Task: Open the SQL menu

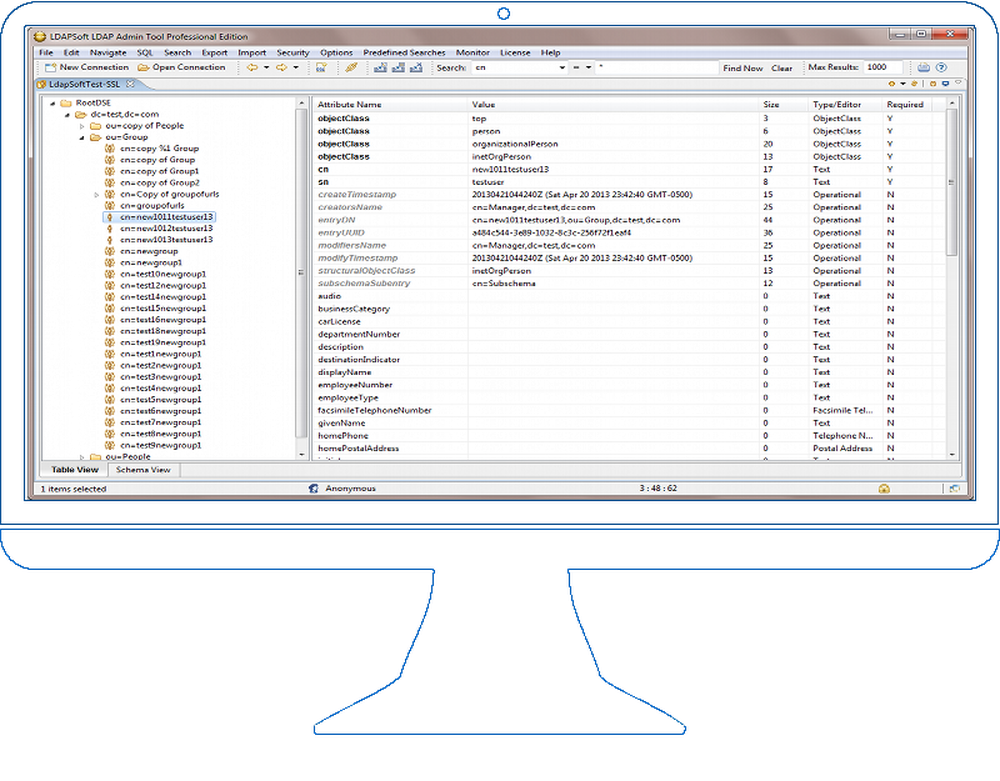Action: click(145, 53)
